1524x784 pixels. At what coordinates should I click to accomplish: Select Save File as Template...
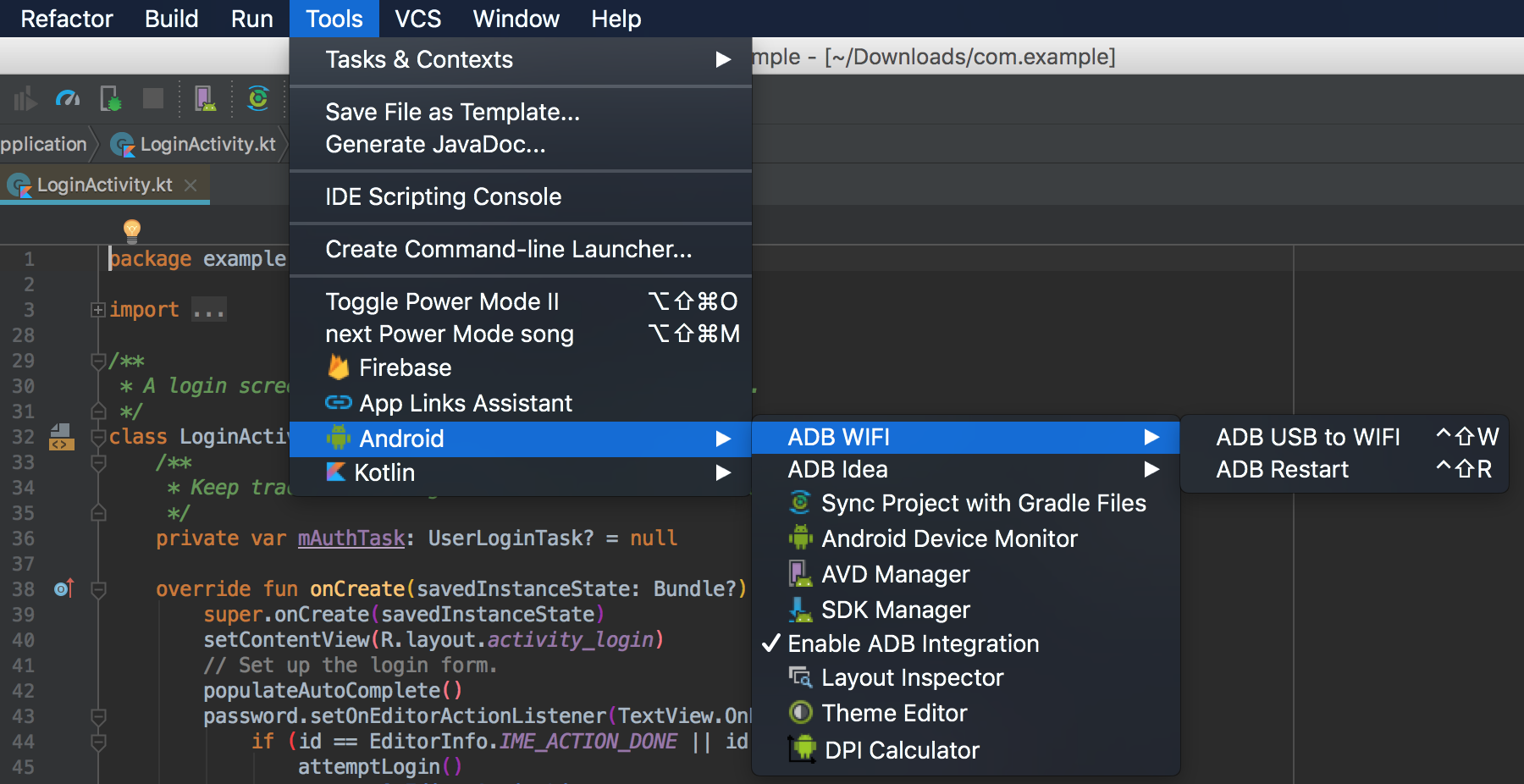tap(520, 112)
